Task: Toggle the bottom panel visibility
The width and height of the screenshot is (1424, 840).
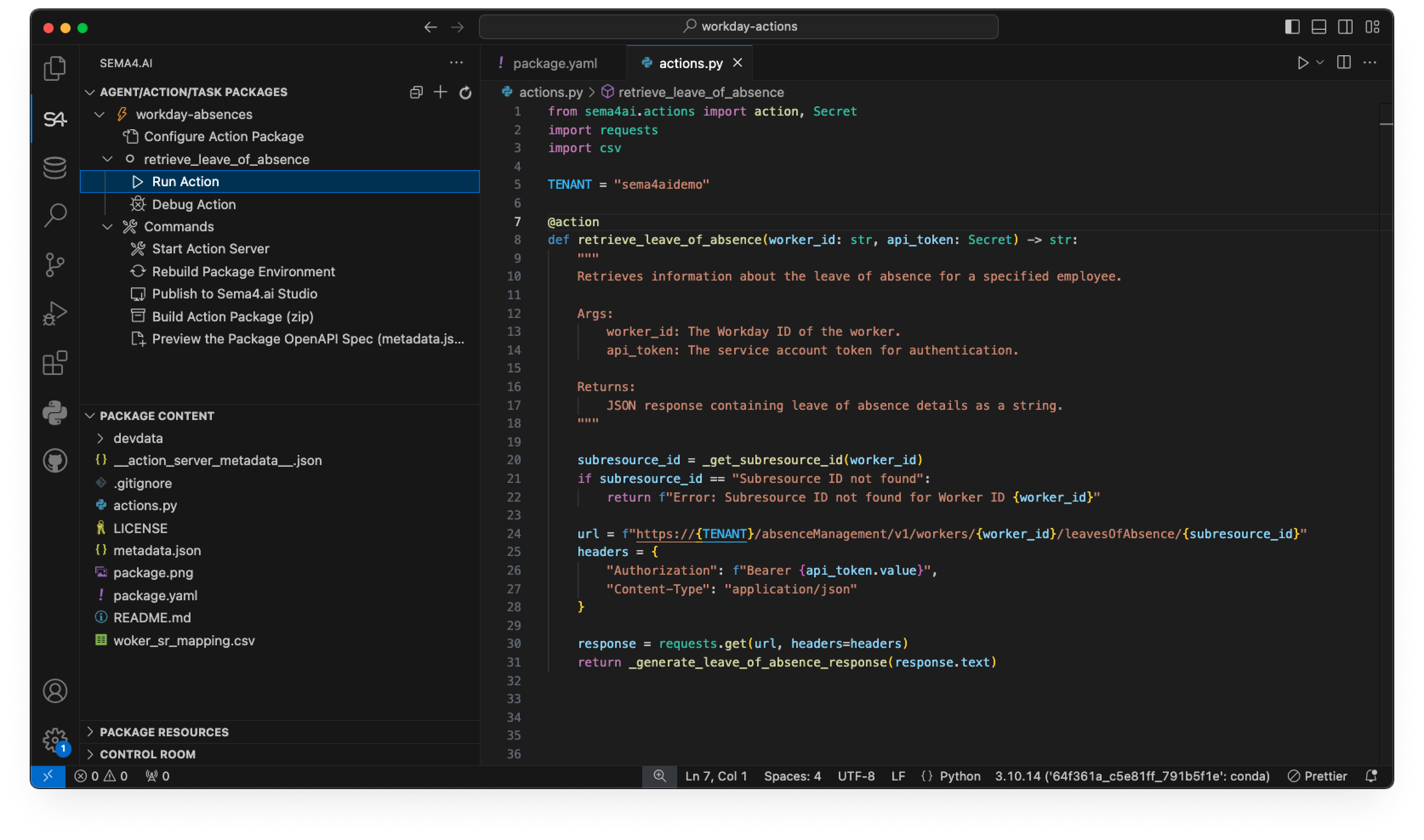Action: coord(1319,27)
